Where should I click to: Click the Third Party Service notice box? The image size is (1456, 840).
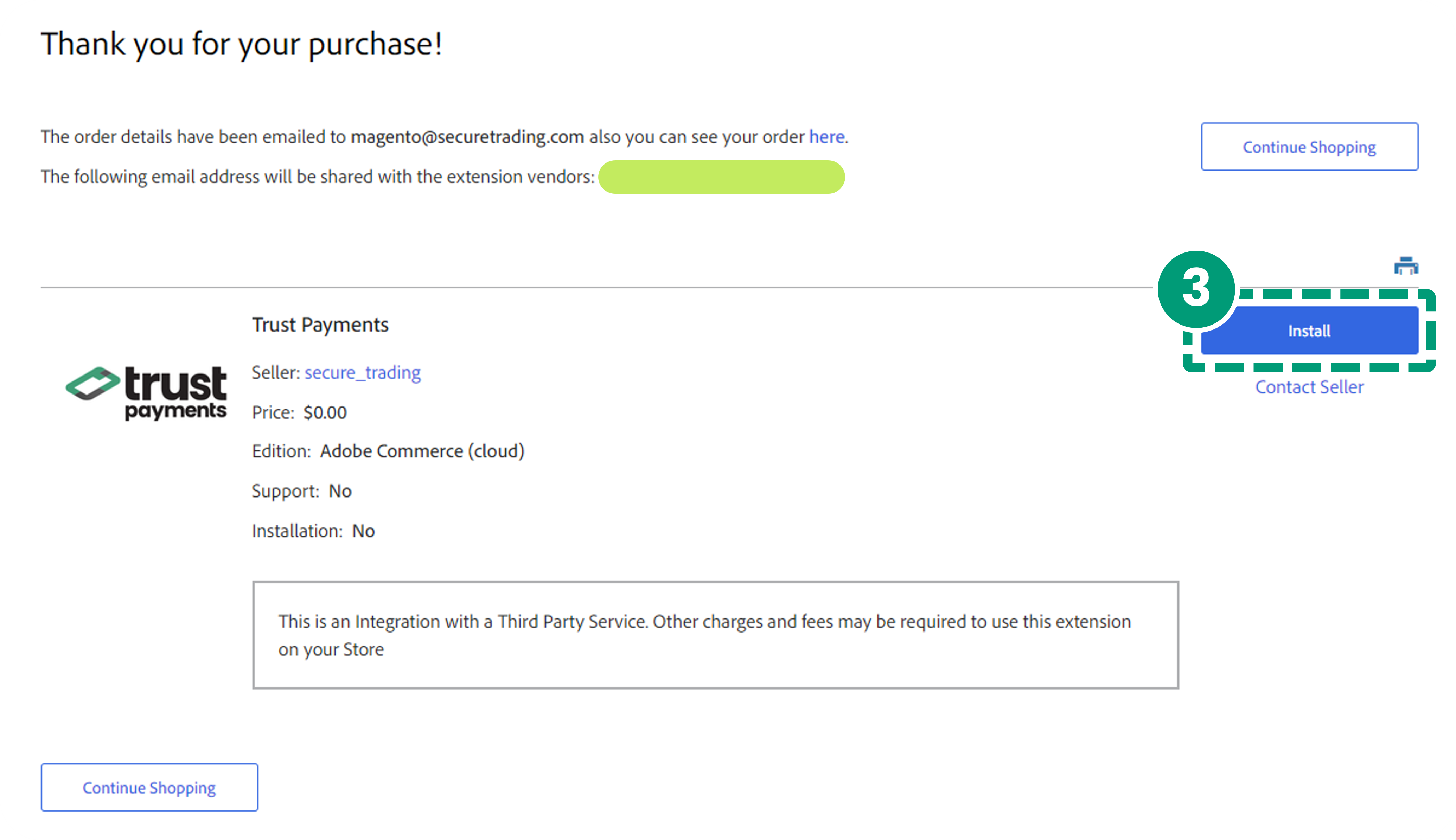[x=715, y=635]
